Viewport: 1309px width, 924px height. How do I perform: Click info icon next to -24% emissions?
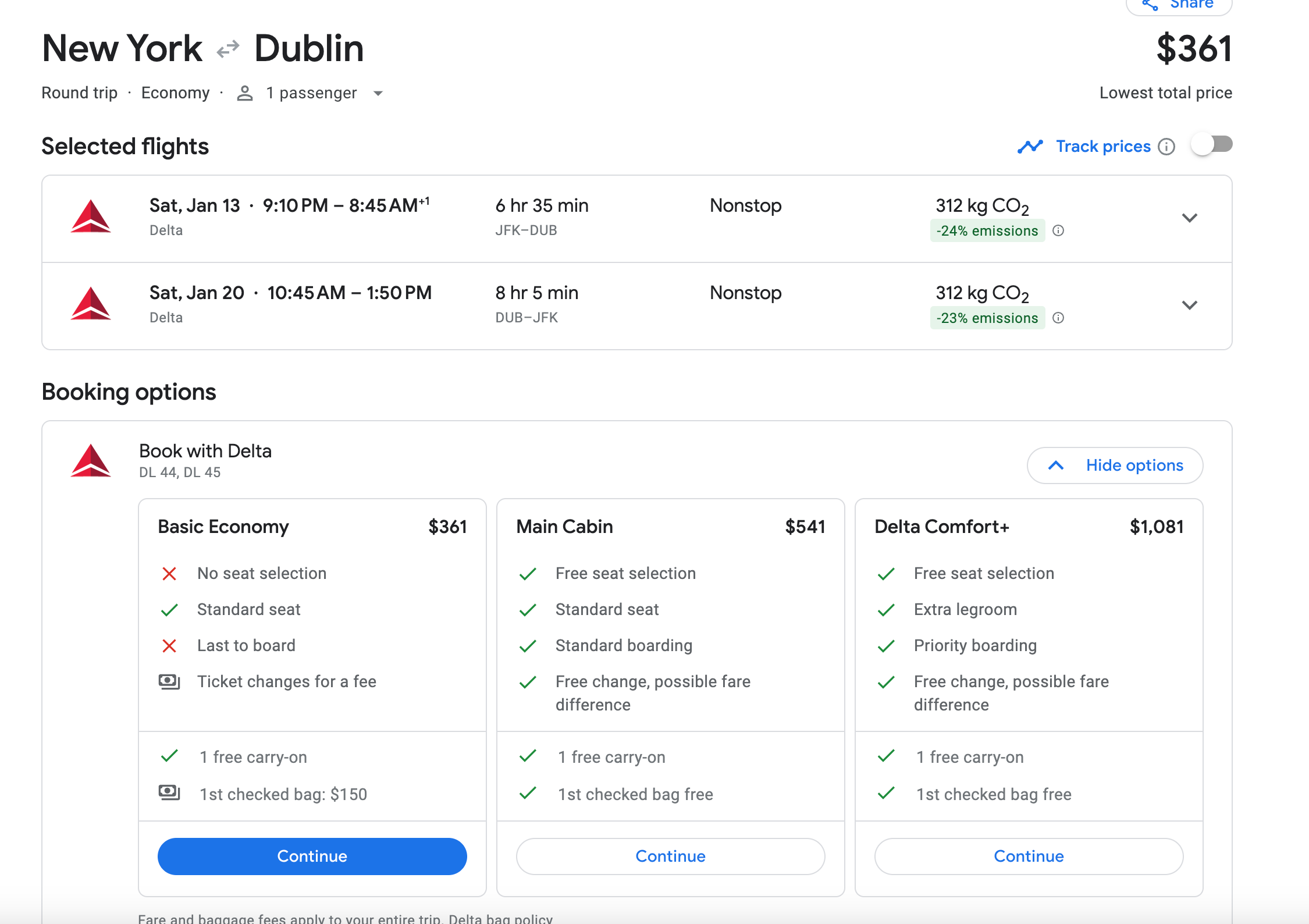pos(1058,231)
